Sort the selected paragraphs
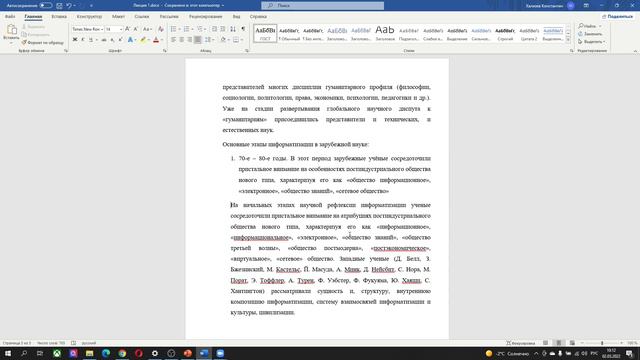This screenshot has width=640, height=360. click(233, 29)
